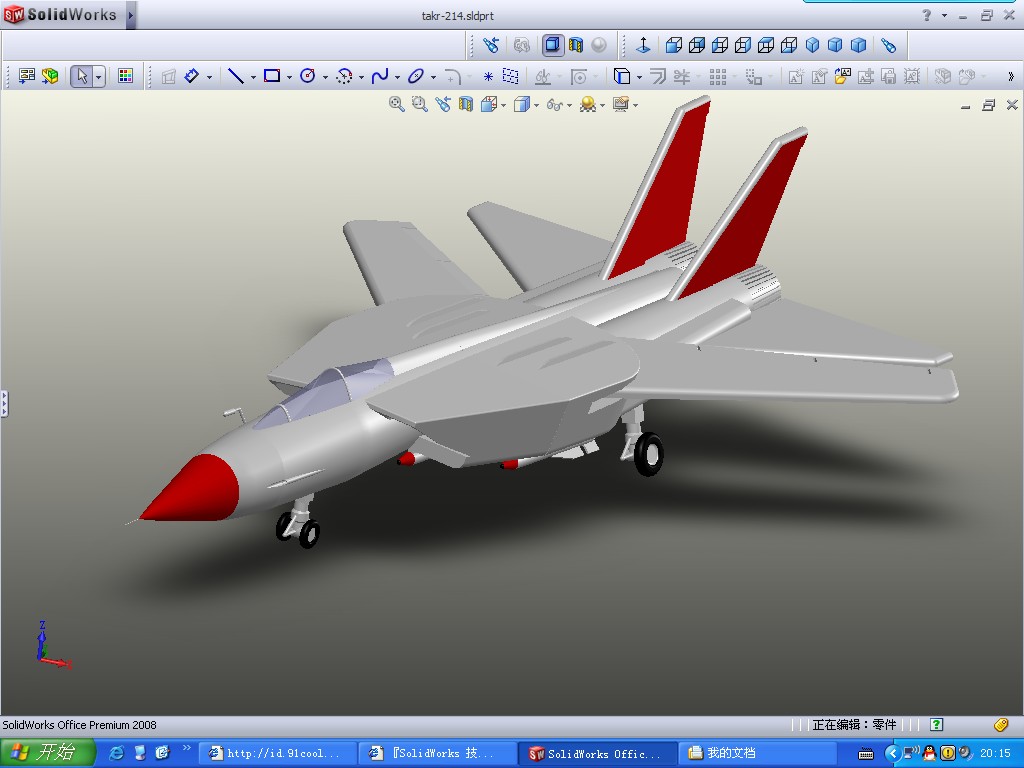This screenshot has height=768, width=1024.
Task: Open 我的文档 taskbar window
Action: [x=758, y=754]
